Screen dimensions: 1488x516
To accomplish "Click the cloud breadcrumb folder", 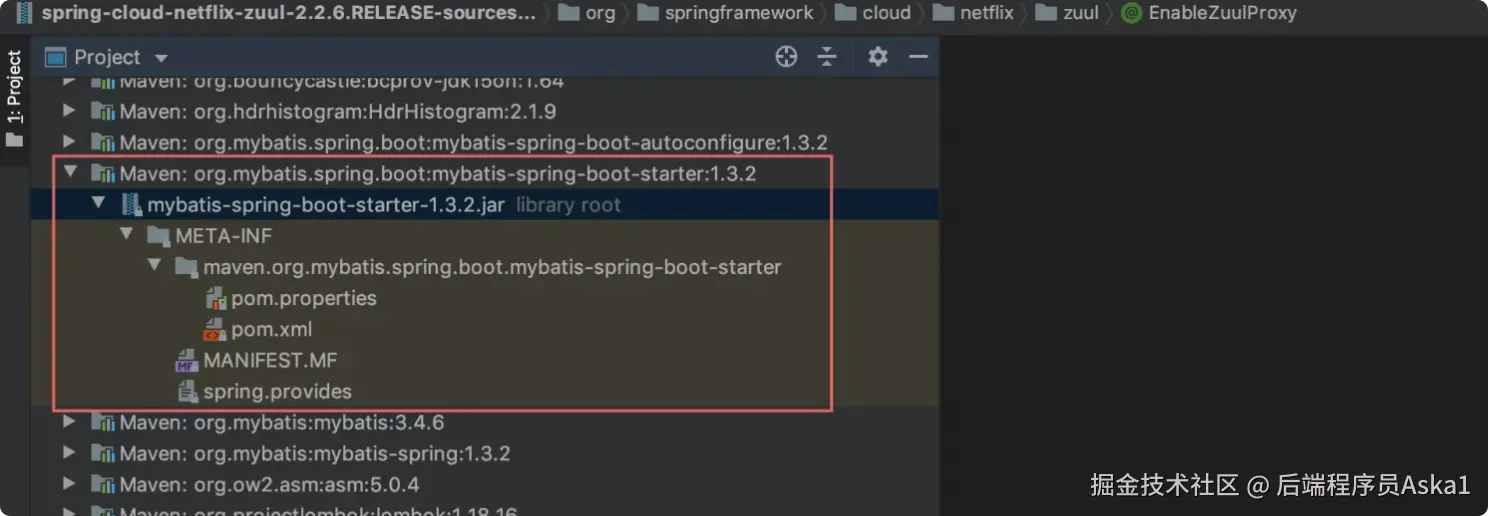I will coord(873,13).
